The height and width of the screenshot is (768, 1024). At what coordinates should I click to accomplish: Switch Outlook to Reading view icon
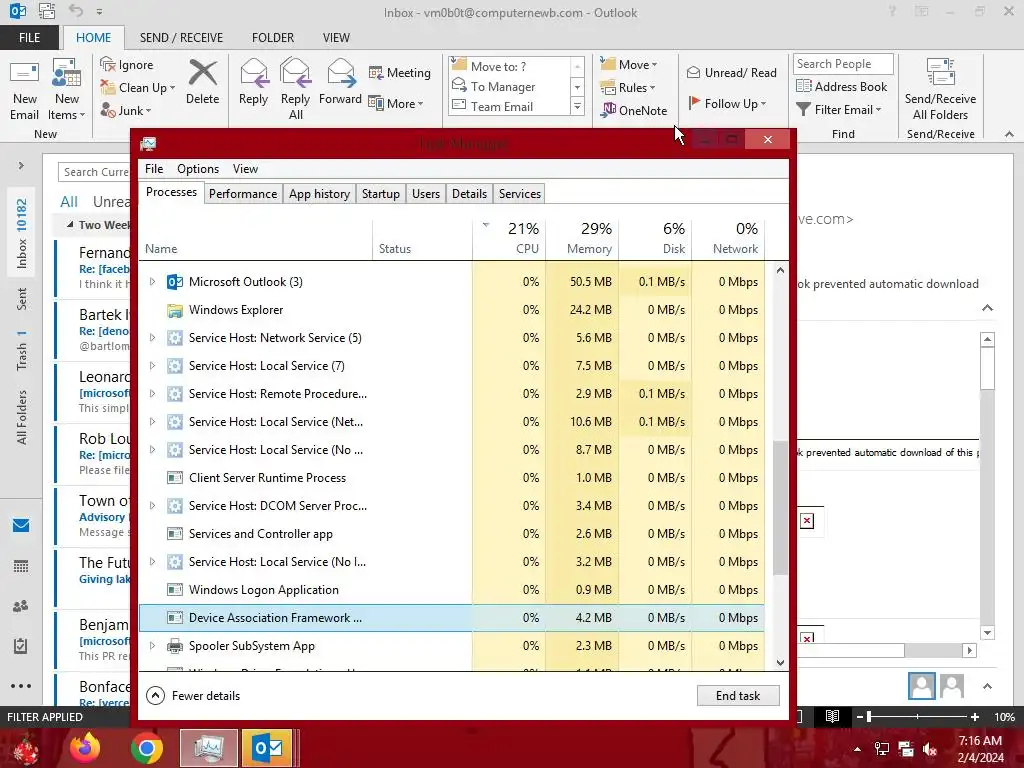[x=832, y=716]
